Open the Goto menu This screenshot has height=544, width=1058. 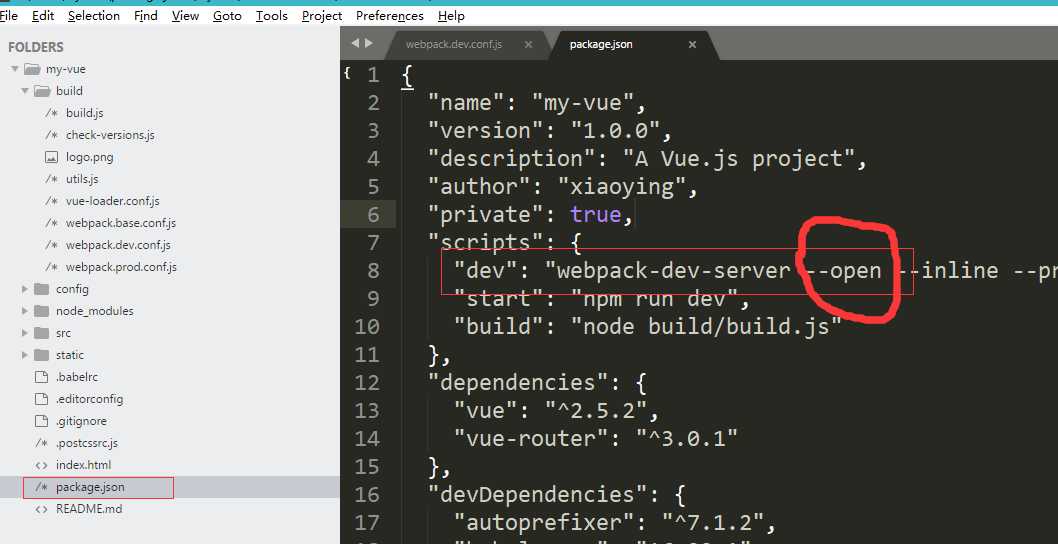(227, 16)
